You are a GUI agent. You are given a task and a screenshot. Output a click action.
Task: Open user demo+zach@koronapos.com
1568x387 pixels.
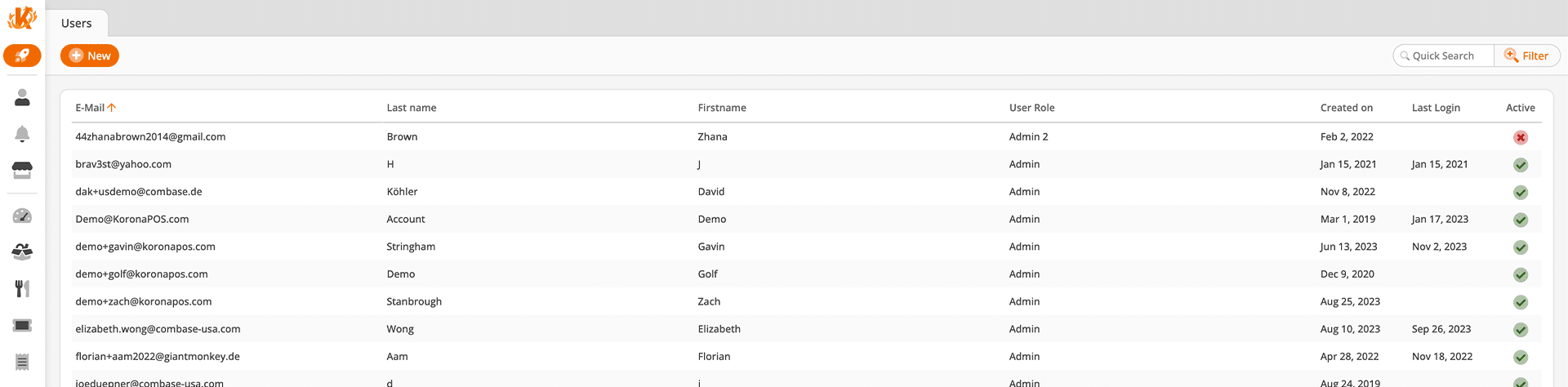[x=144, y=301]
